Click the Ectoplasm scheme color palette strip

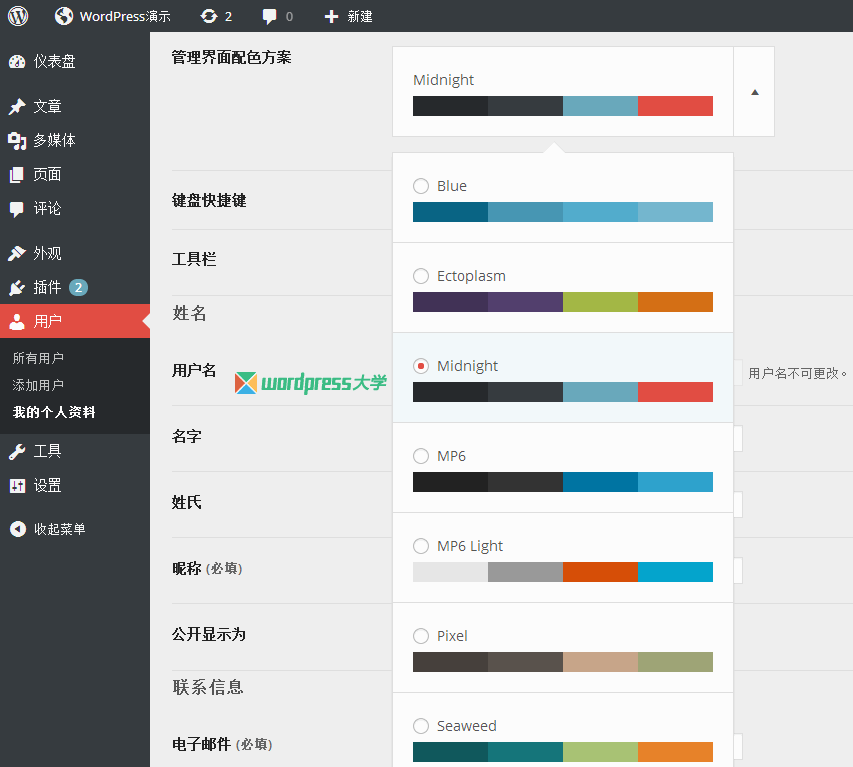[563, 302]
